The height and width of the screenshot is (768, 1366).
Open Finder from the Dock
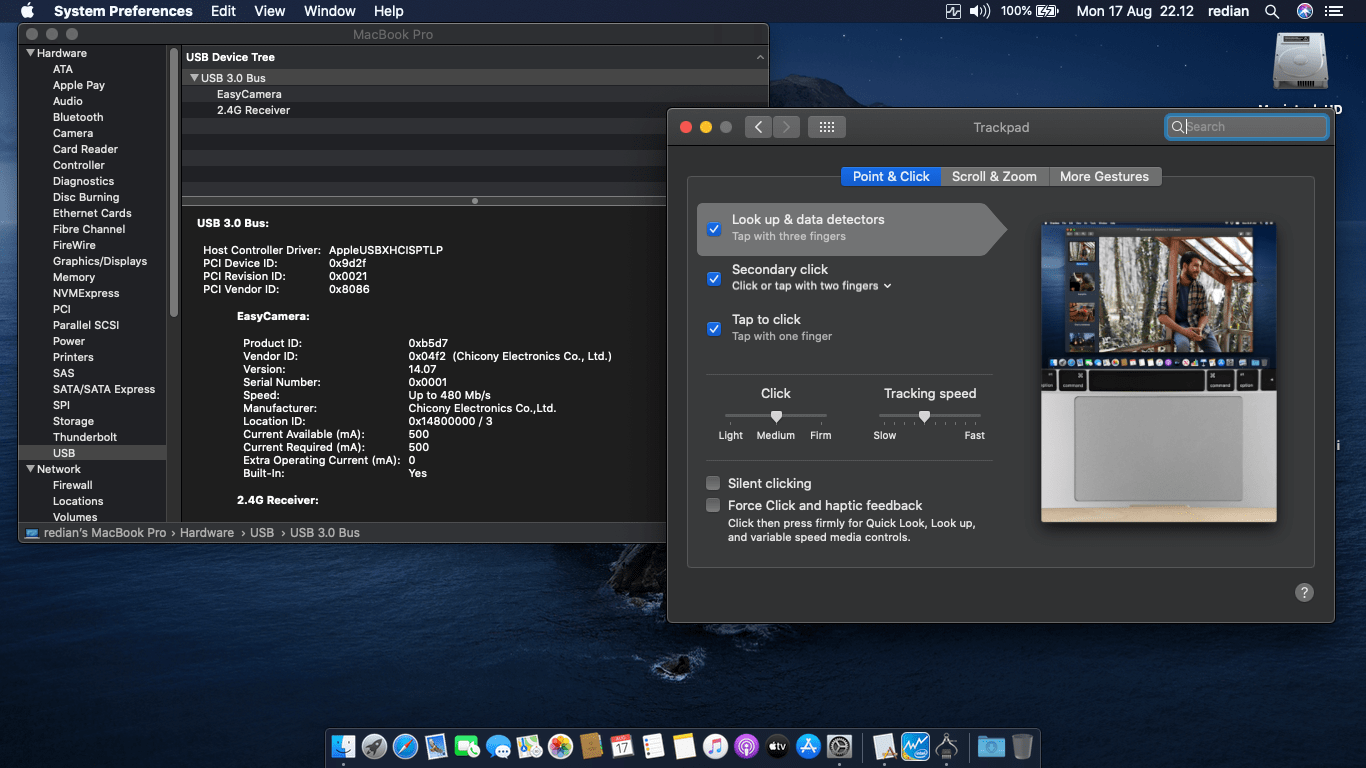click(x=343, y=746)
